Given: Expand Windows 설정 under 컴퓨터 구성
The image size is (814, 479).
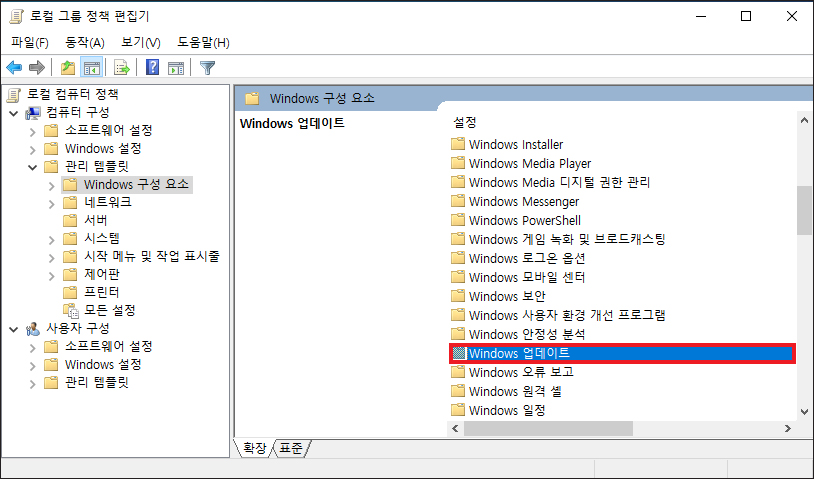Looking at the screenshot, I should tap(32, 149).
